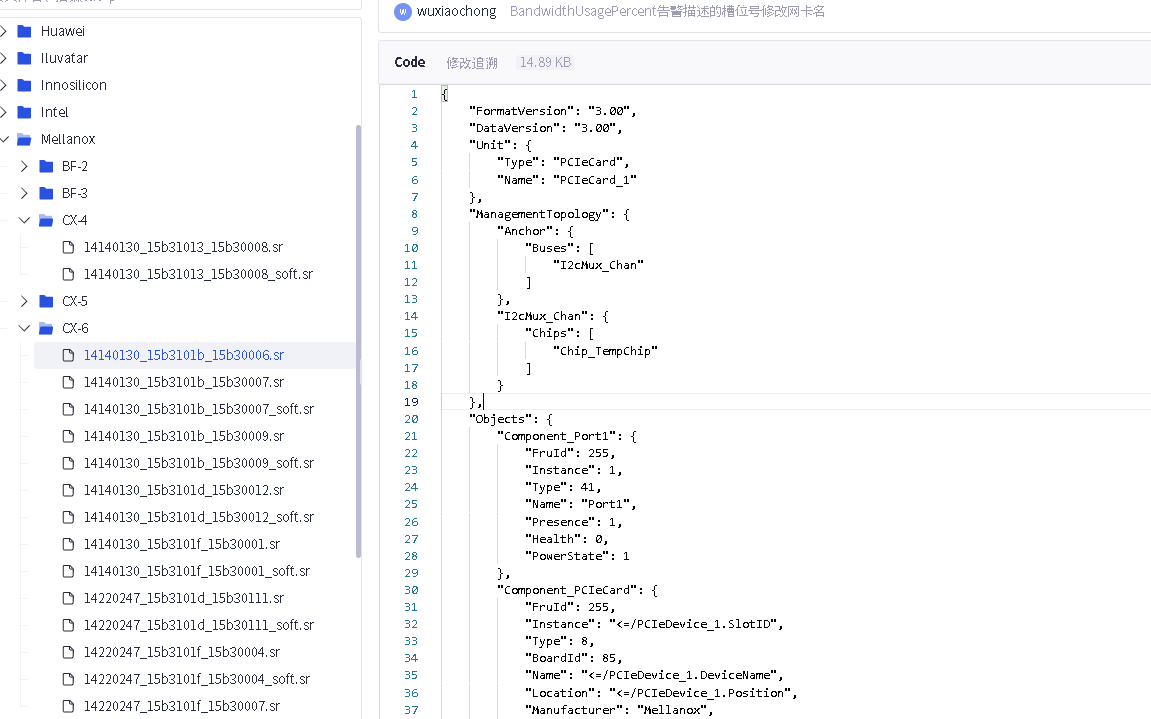Open file 14140130_15b31013_15b30008_soft.sr
Screen dimensions: 1151x719
(198, 274)
